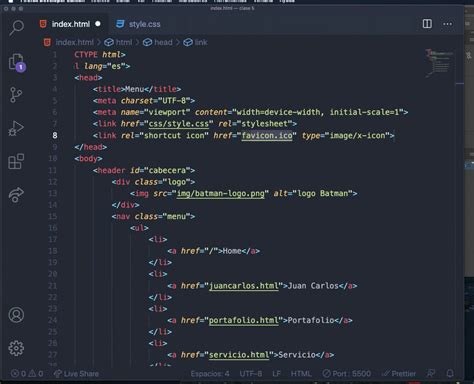Open the Manage gear icon
Screen dimensions: 474x384
tap(16, 348)
